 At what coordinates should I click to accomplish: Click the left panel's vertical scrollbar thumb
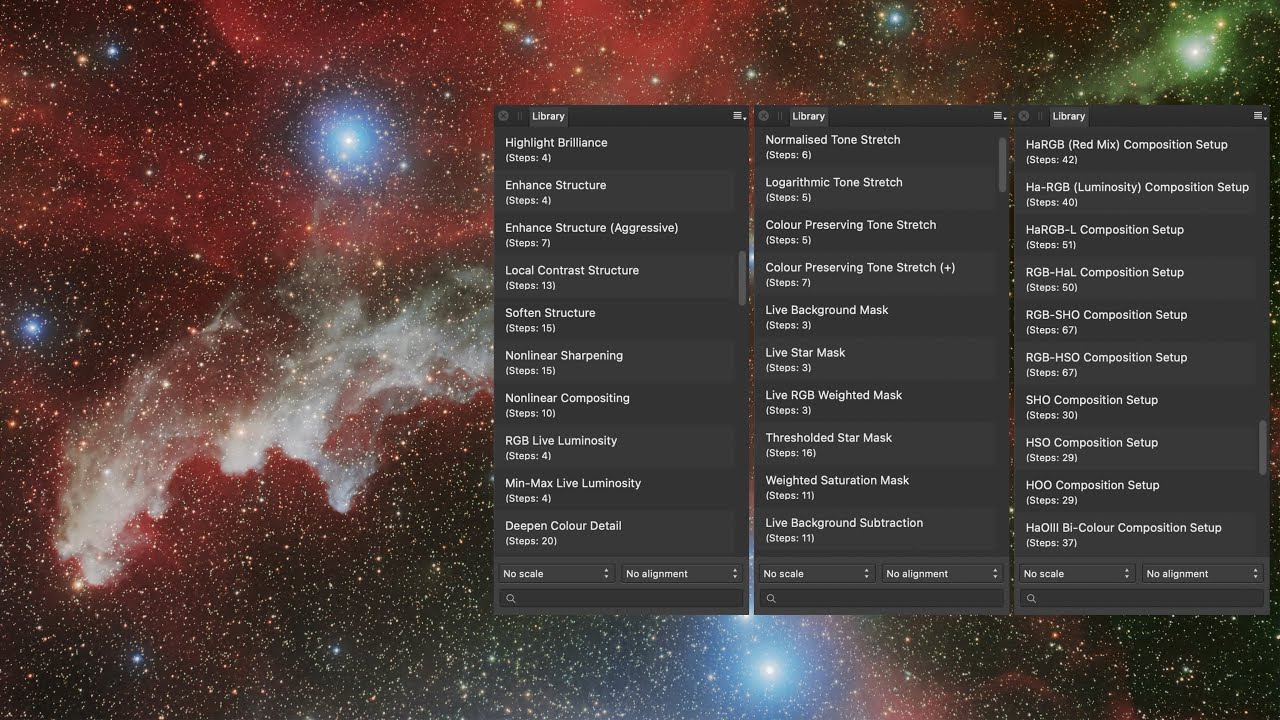742,278
